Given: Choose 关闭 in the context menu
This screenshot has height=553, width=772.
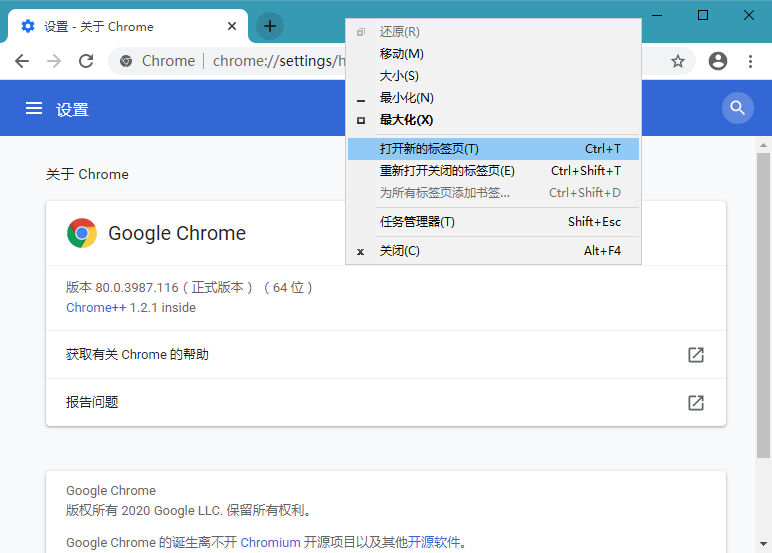Looking at the screenshot, I should coord(400,251).
